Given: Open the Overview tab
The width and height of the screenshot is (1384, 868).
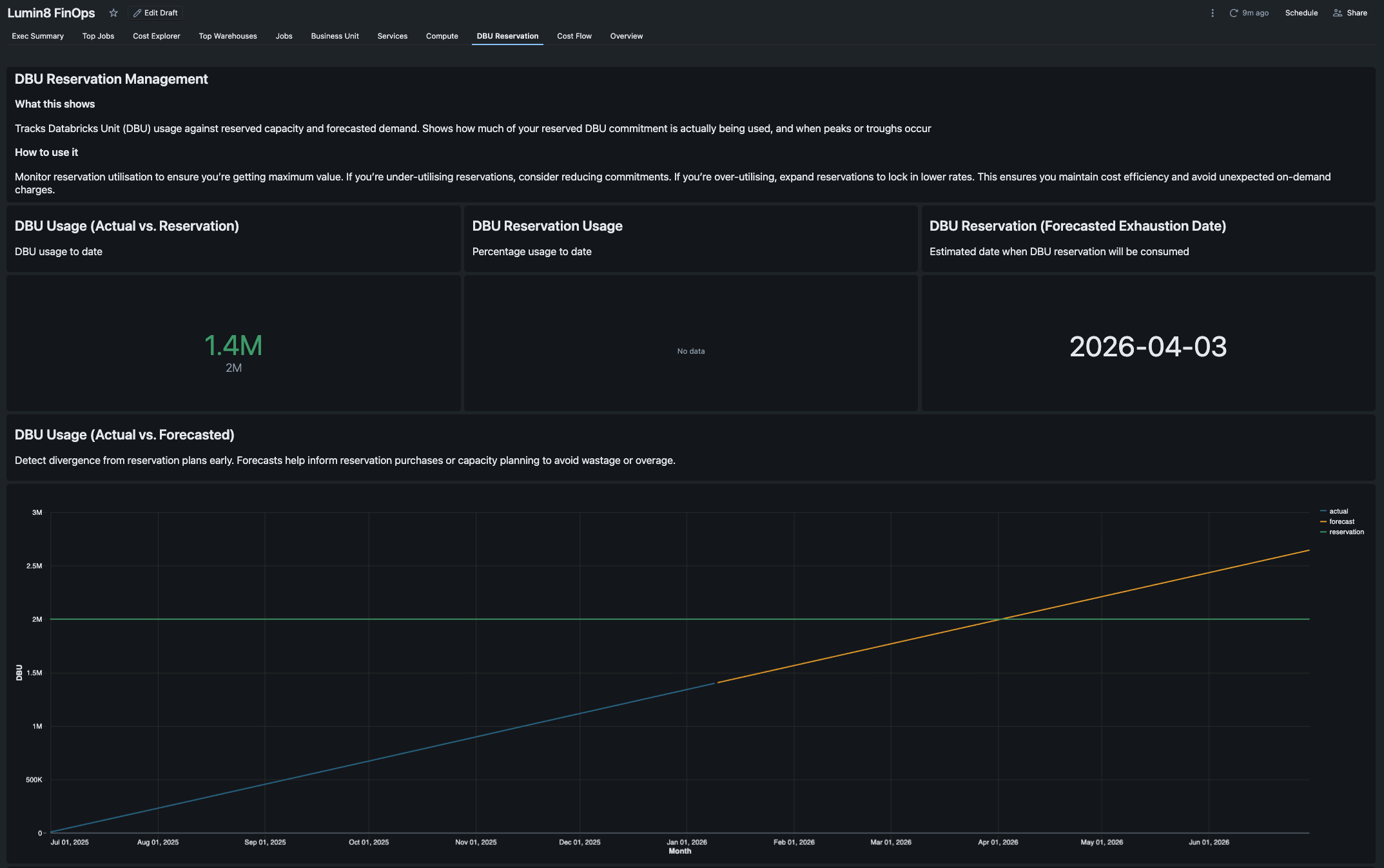Looking at the screenshot, I should point(626,36).
